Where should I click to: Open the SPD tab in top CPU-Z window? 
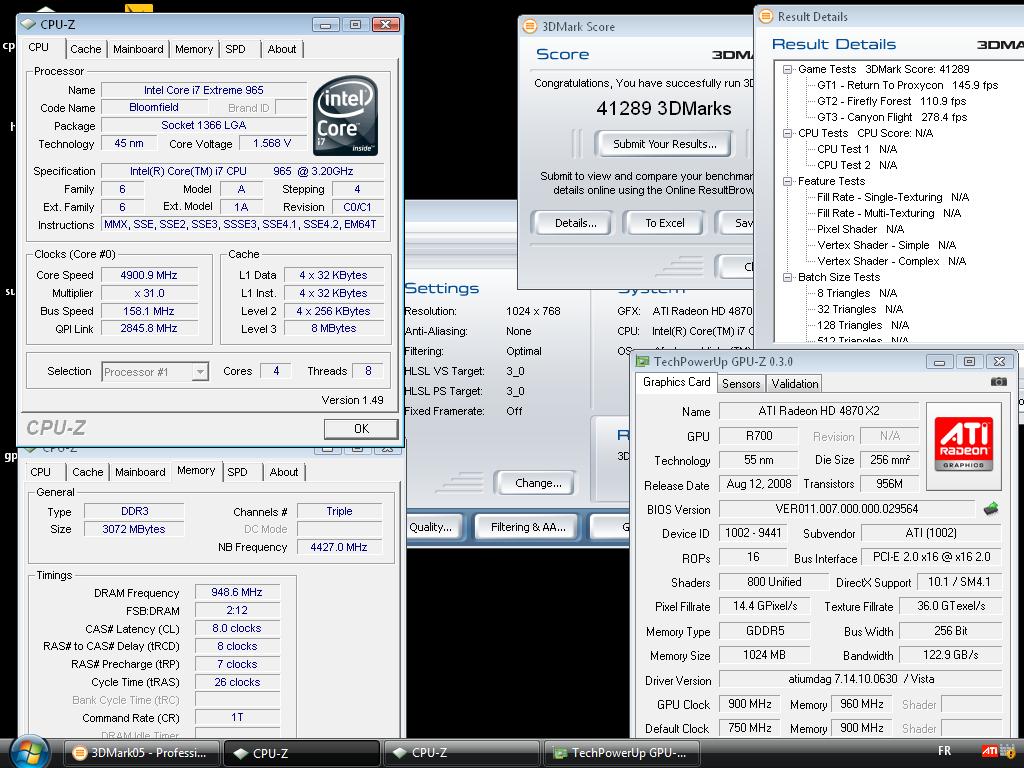[235, 49]
